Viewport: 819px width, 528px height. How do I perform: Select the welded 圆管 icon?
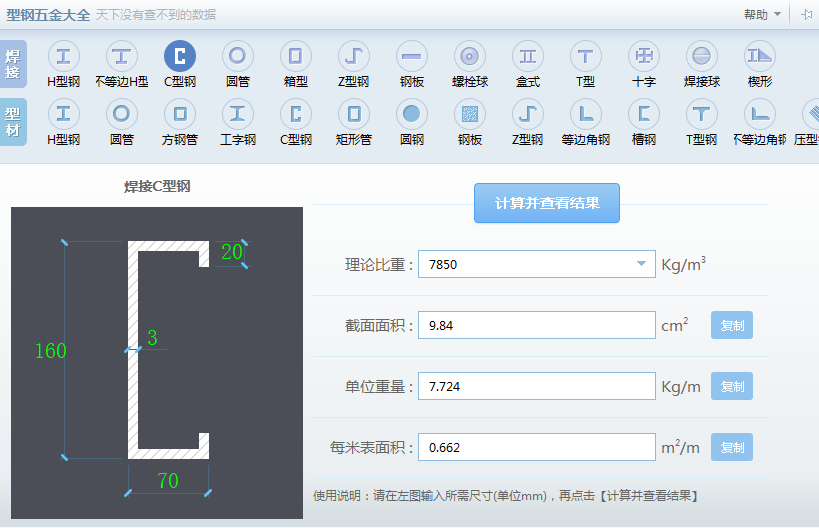point(238,56)
